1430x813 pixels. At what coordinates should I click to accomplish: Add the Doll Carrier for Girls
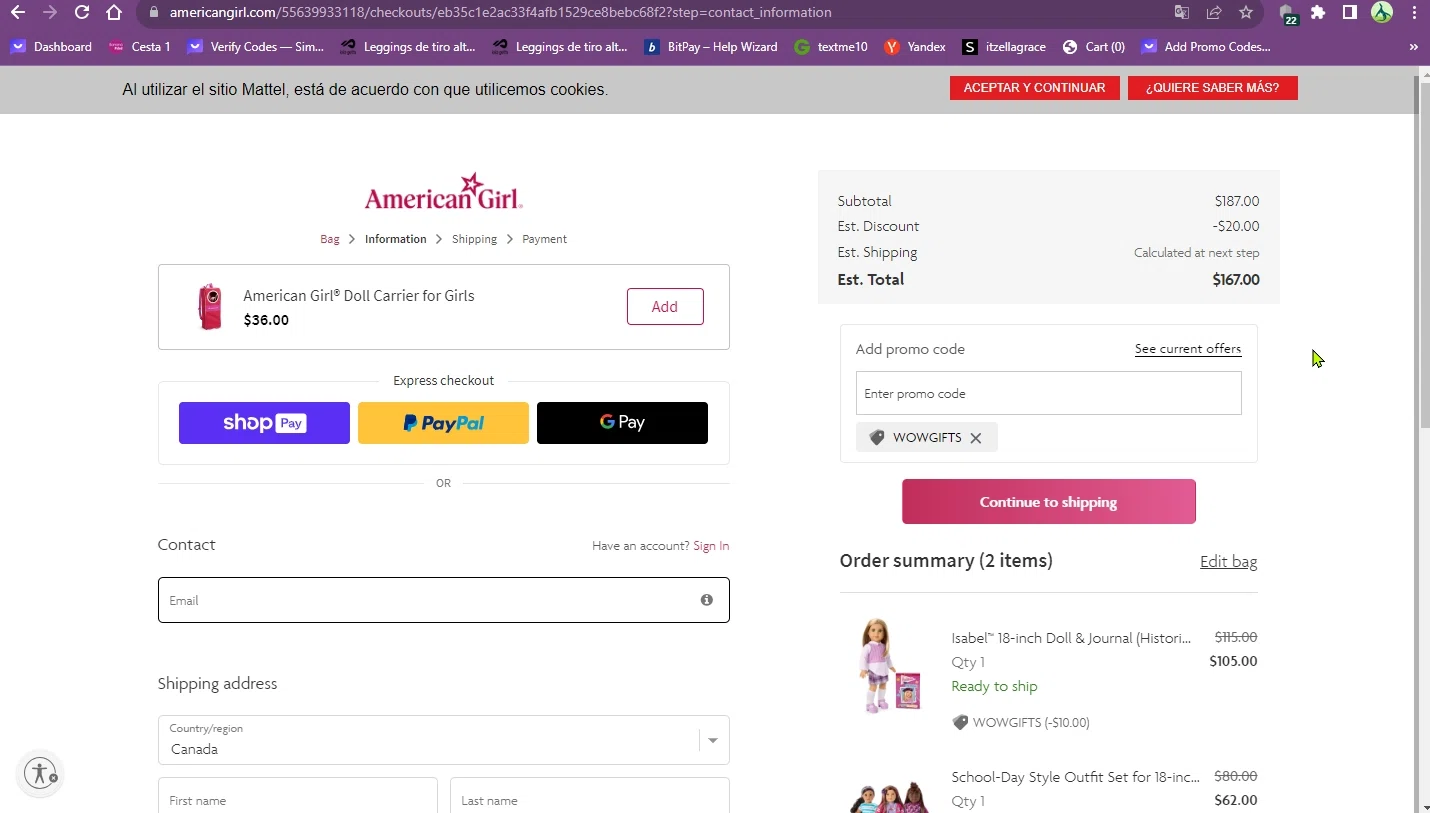(665, 307)
